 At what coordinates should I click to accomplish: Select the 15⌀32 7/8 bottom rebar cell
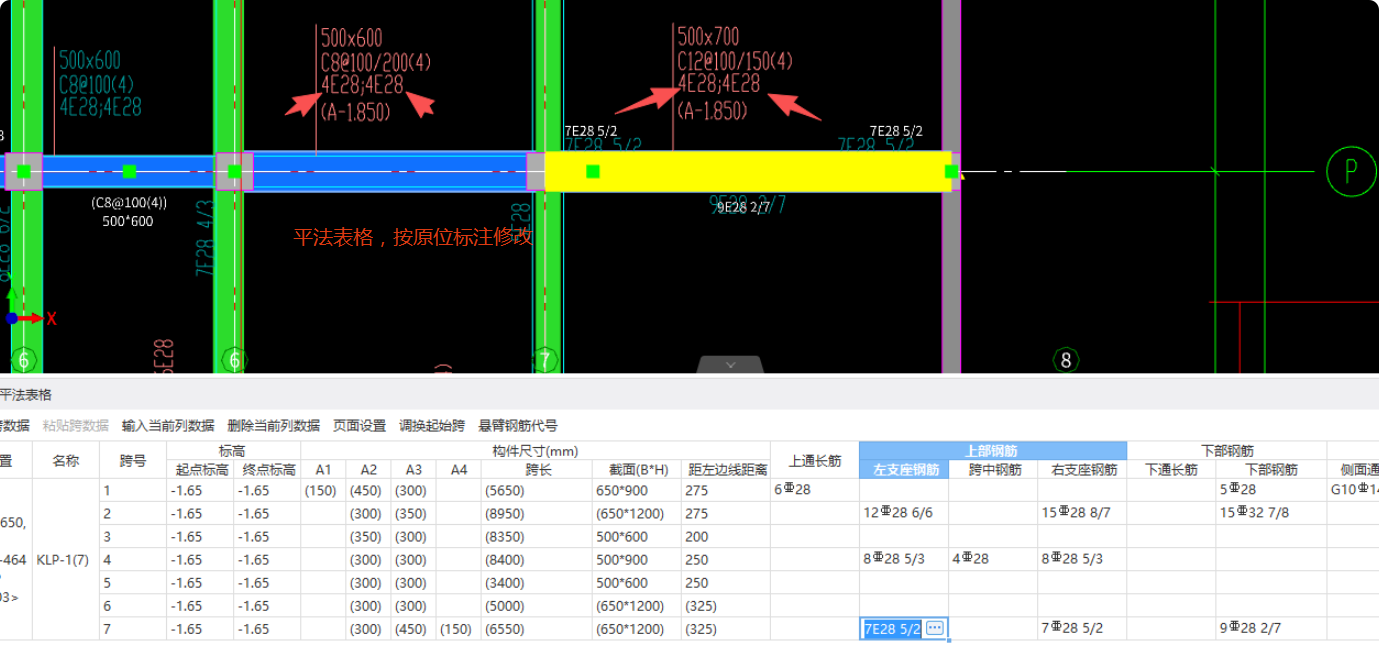click(x=1271, y=513)
